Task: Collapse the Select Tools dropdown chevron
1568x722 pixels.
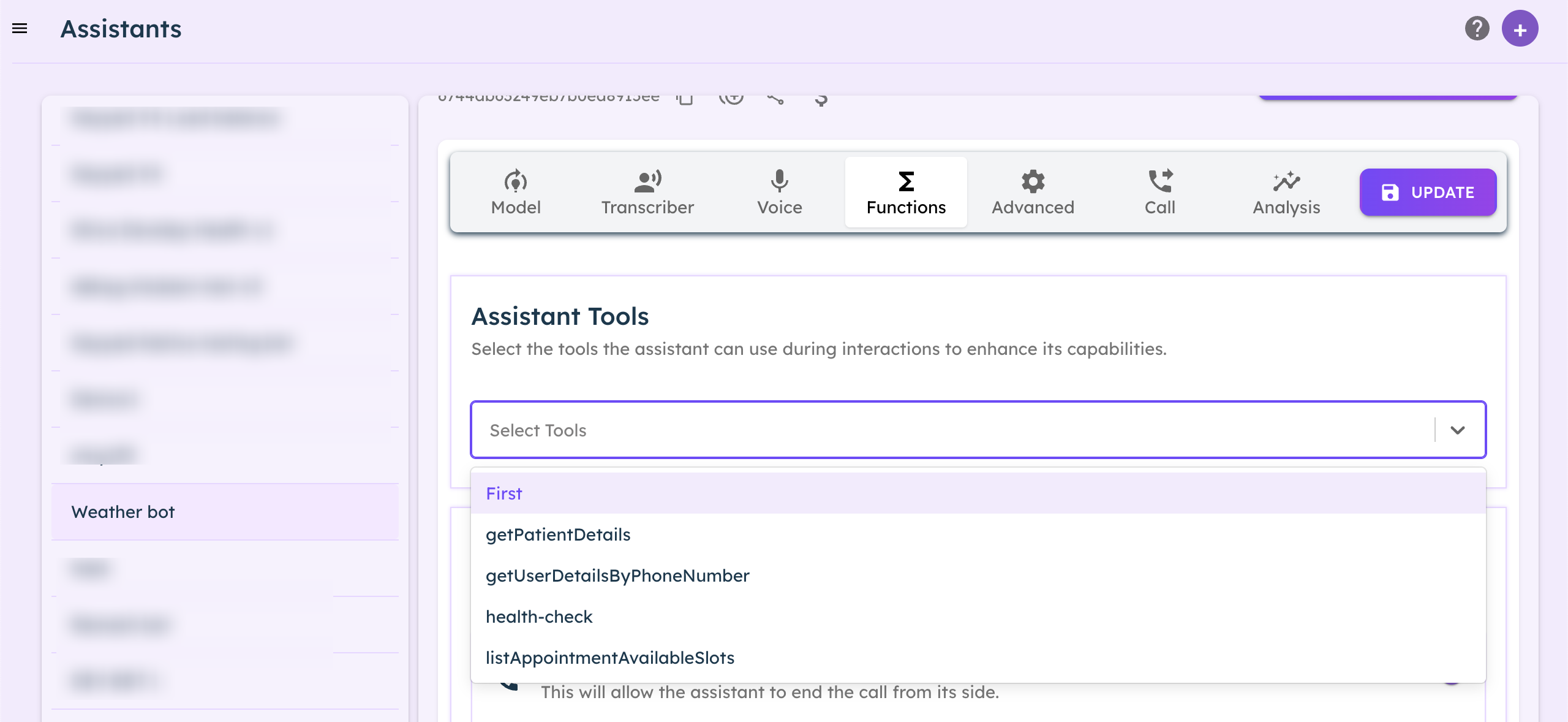Action: tap(1458, 430)
